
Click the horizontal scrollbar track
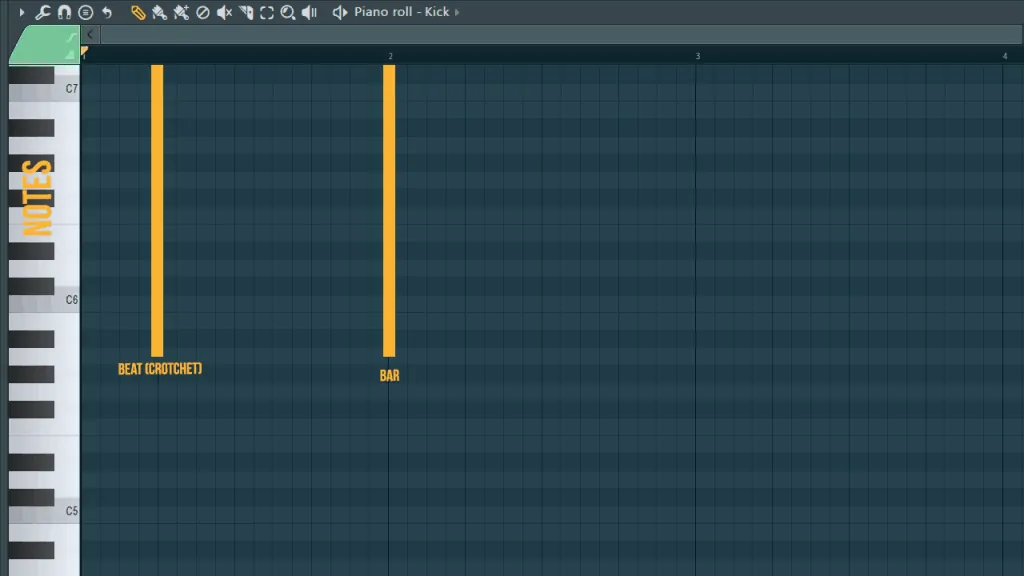tap(561, 35)
